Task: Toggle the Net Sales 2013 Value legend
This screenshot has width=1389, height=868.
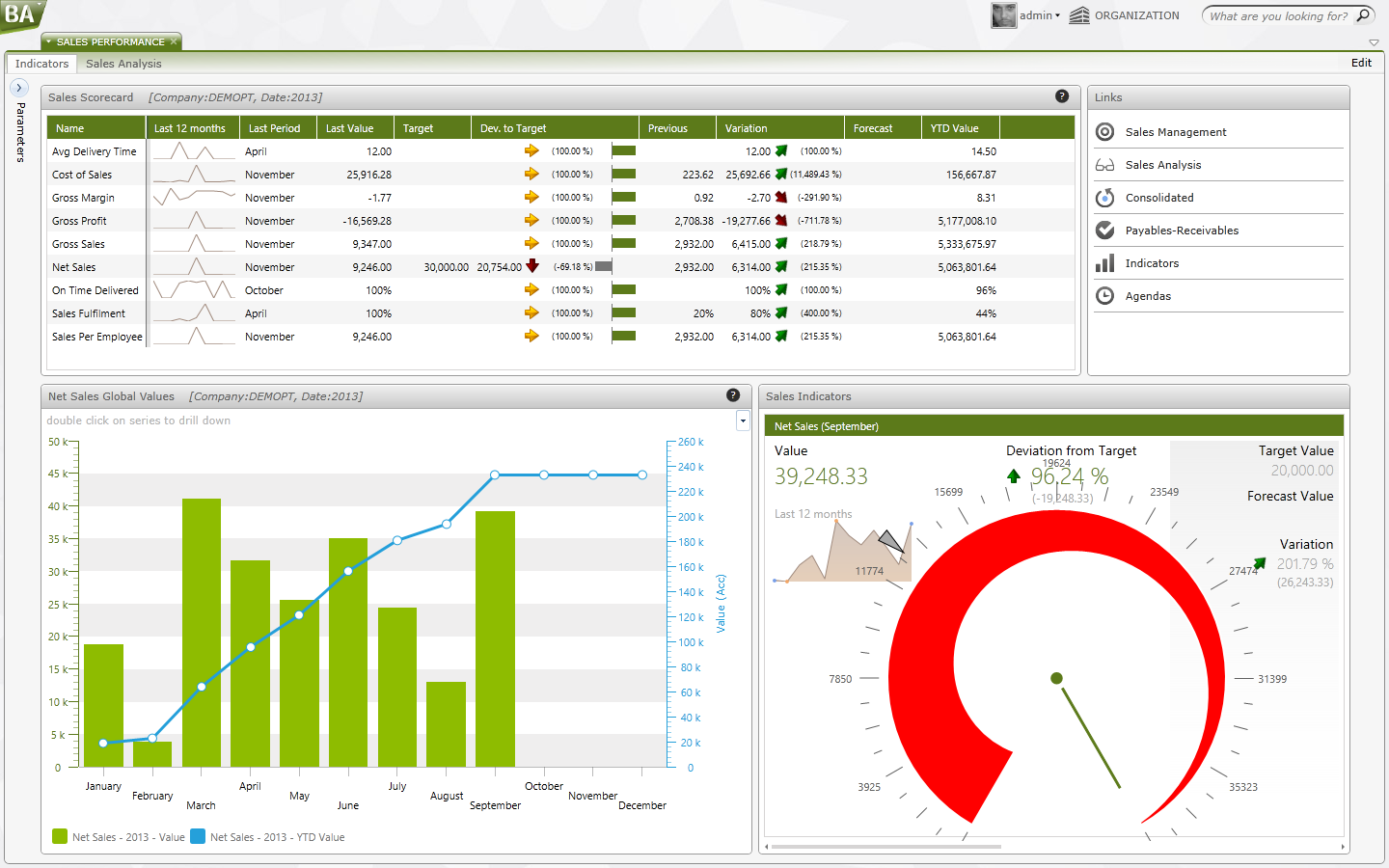Action: [x=61, y=837]
